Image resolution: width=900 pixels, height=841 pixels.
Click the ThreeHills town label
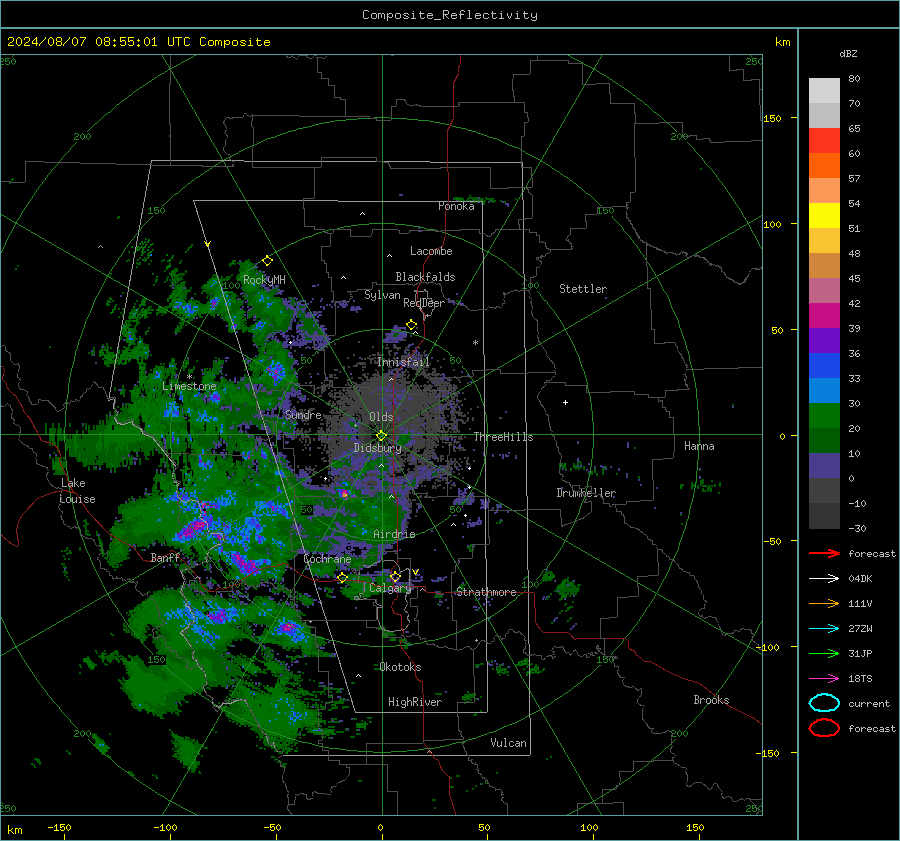pyautogui.click(x=503, y=437)
